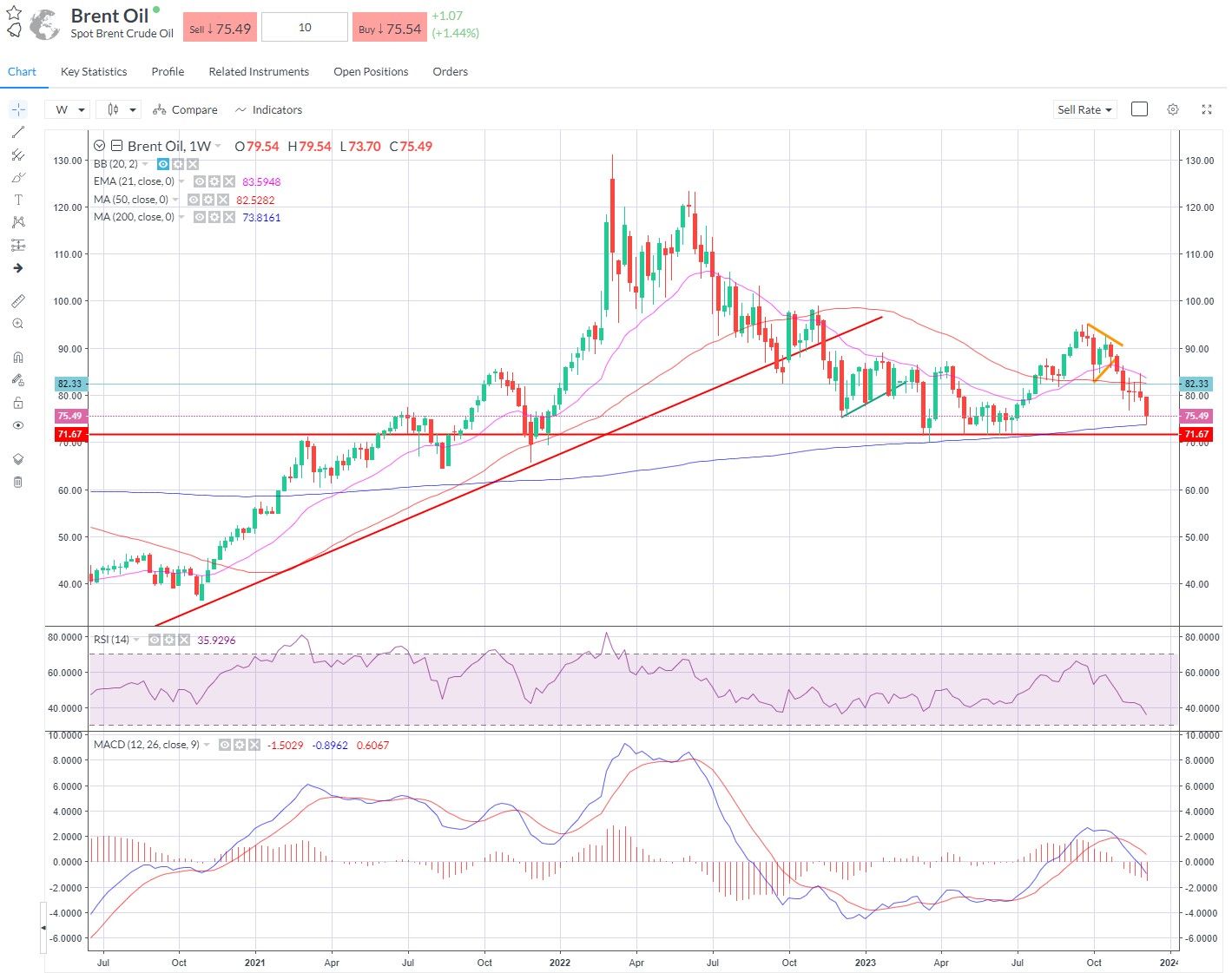
Task: Activate the ruler measure tool
Action: [18, 301]
